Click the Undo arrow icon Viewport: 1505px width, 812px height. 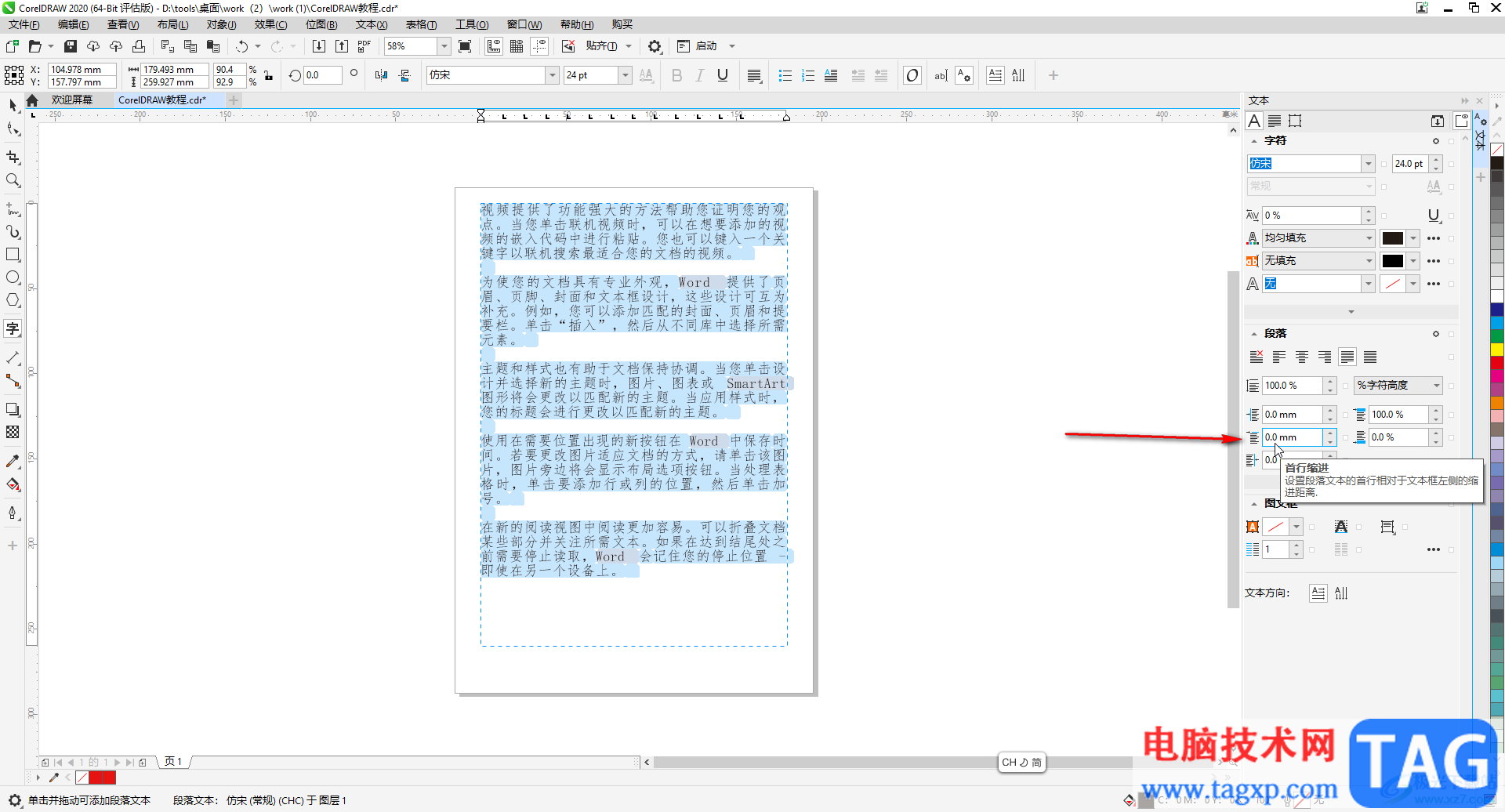242,46
